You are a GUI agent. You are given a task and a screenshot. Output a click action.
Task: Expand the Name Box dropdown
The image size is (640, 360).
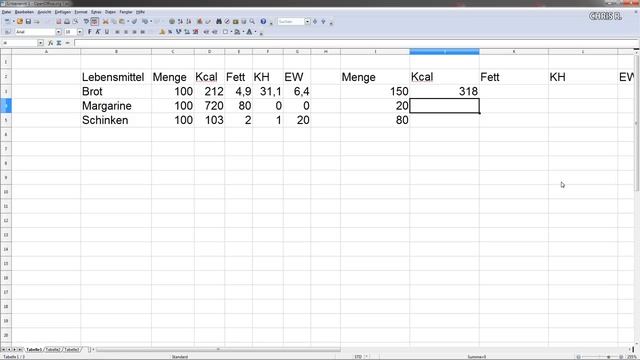coord(40,43)
